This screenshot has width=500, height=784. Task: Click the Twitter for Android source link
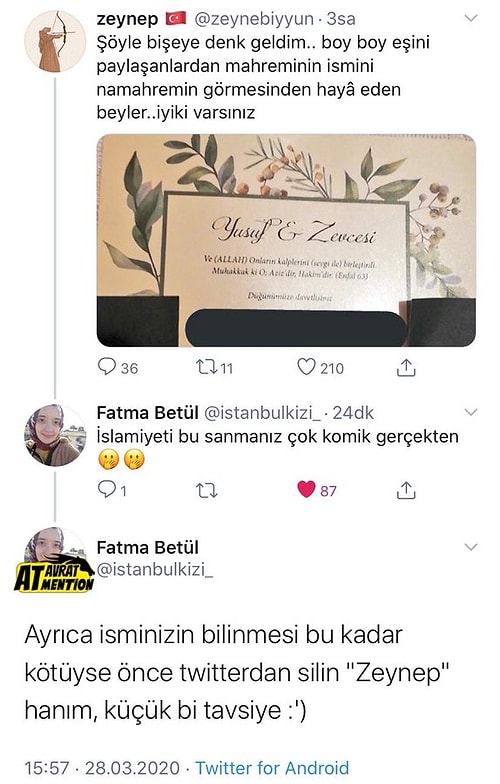click(272, 768)
